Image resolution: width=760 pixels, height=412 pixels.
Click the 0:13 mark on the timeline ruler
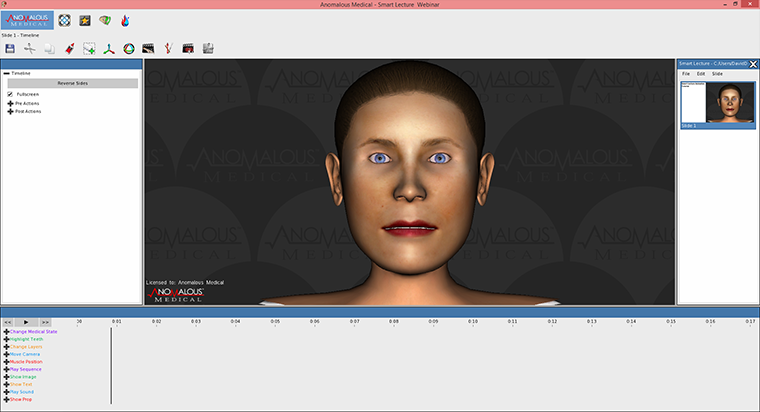click(x=591, y=321)
